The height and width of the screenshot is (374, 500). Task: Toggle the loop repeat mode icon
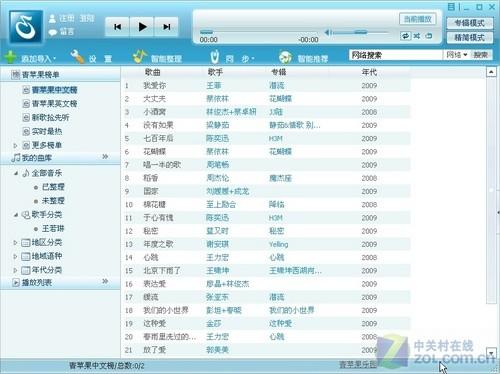tap(405, 36)
